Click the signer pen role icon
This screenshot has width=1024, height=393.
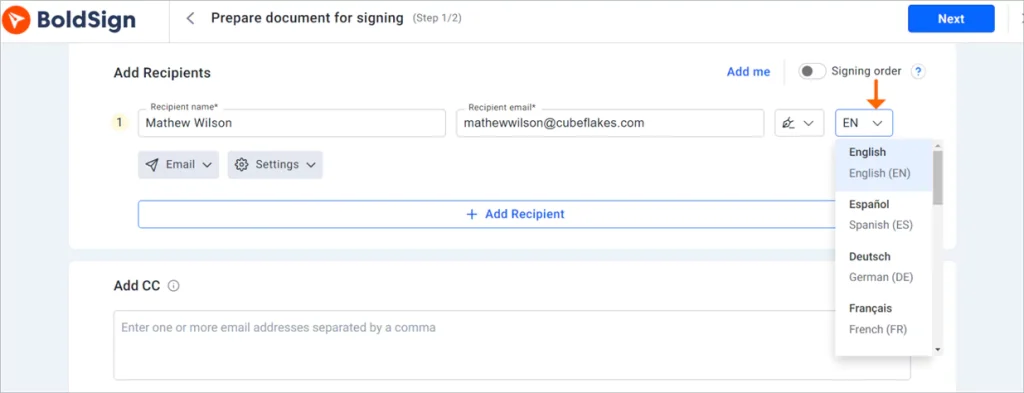(789, 123)
